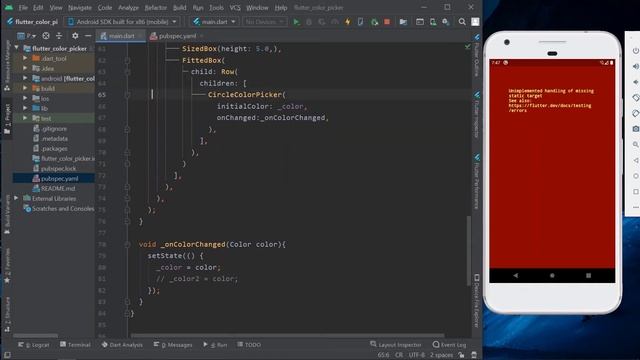Screen dimensions: 640x360
Task: Toggle the fold marker beside void _onColorChanged line
Action: point(127,244)
